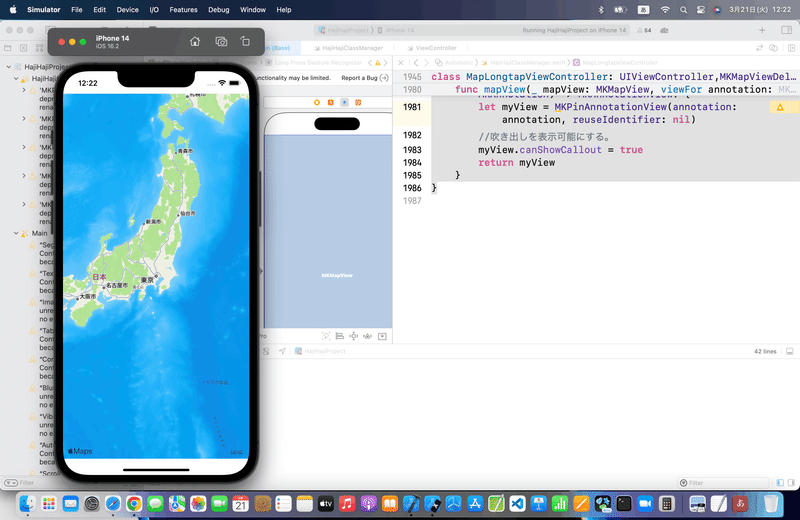Select HajiHajiProject in the debug bar
The height and width of the screenshot is (520, 800).
point(320,351)
